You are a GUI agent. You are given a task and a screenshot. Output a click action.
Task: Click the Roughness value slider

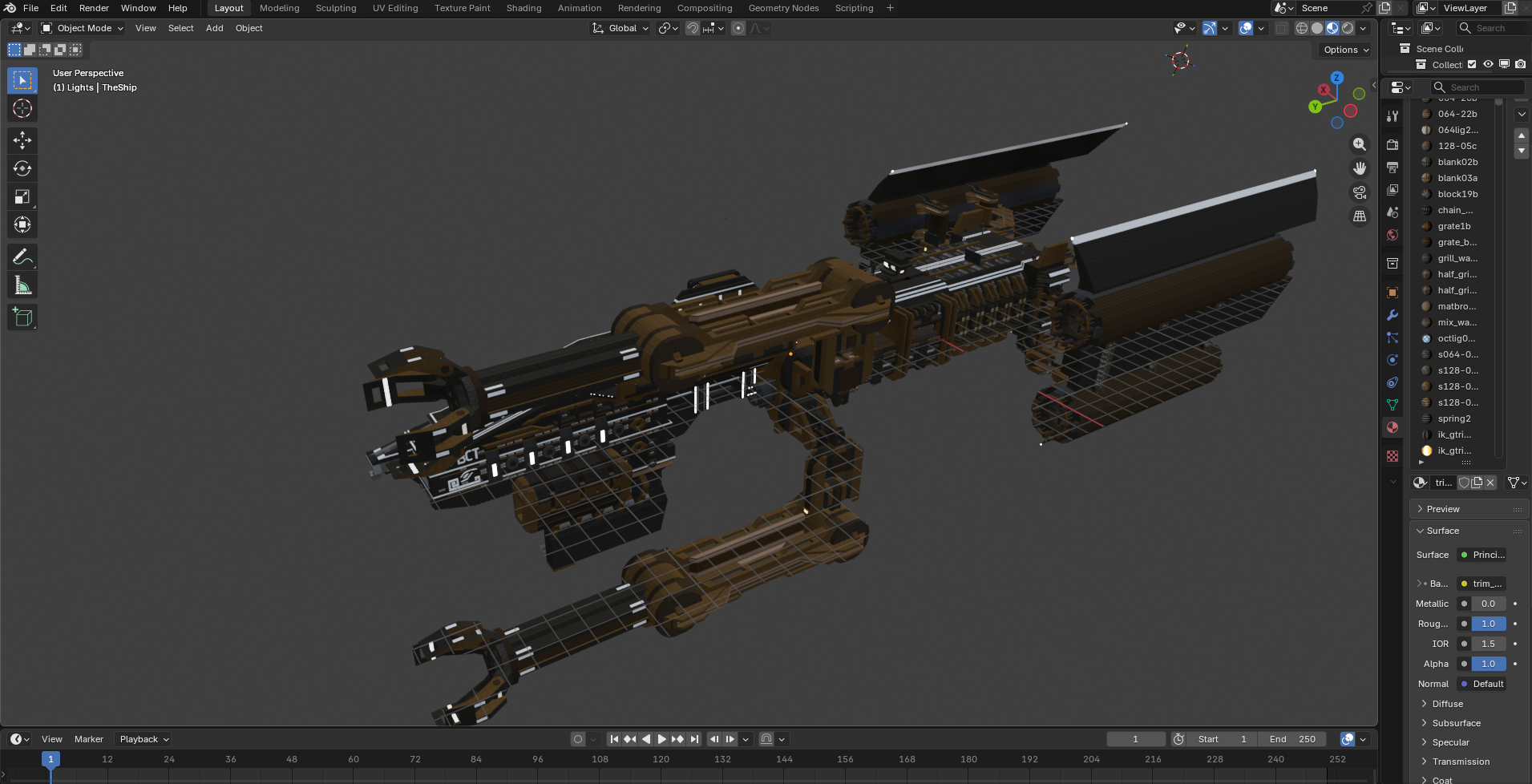coord(1488,624)
